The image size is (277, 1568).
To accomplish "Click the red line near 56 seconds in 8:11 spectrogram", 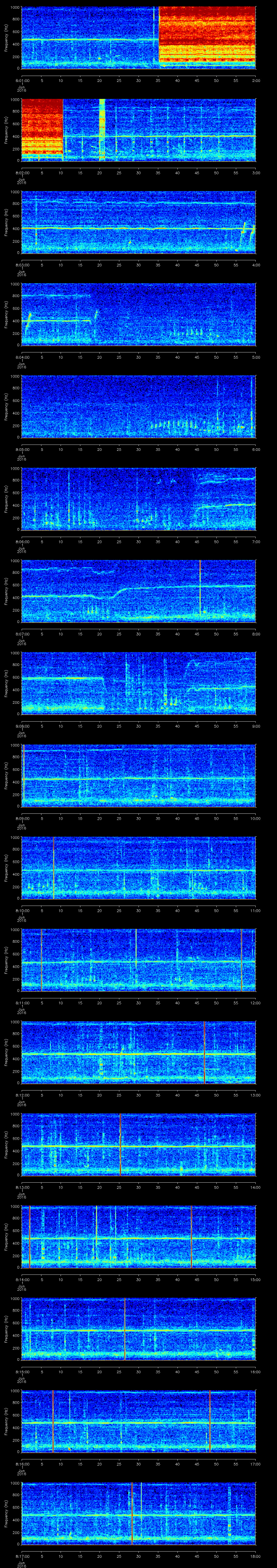I will pos(241,960).
